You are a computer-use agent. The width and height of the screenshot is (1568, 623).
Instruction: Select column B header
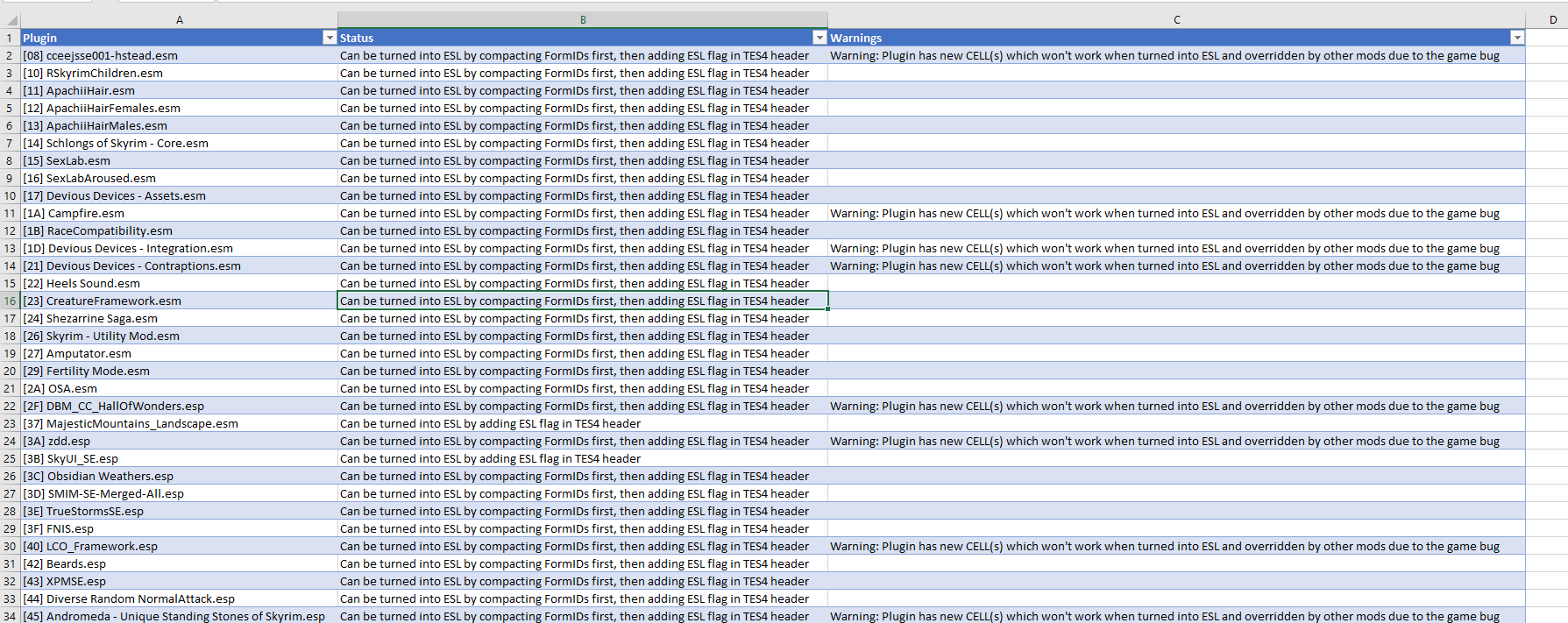click(583, 19)
